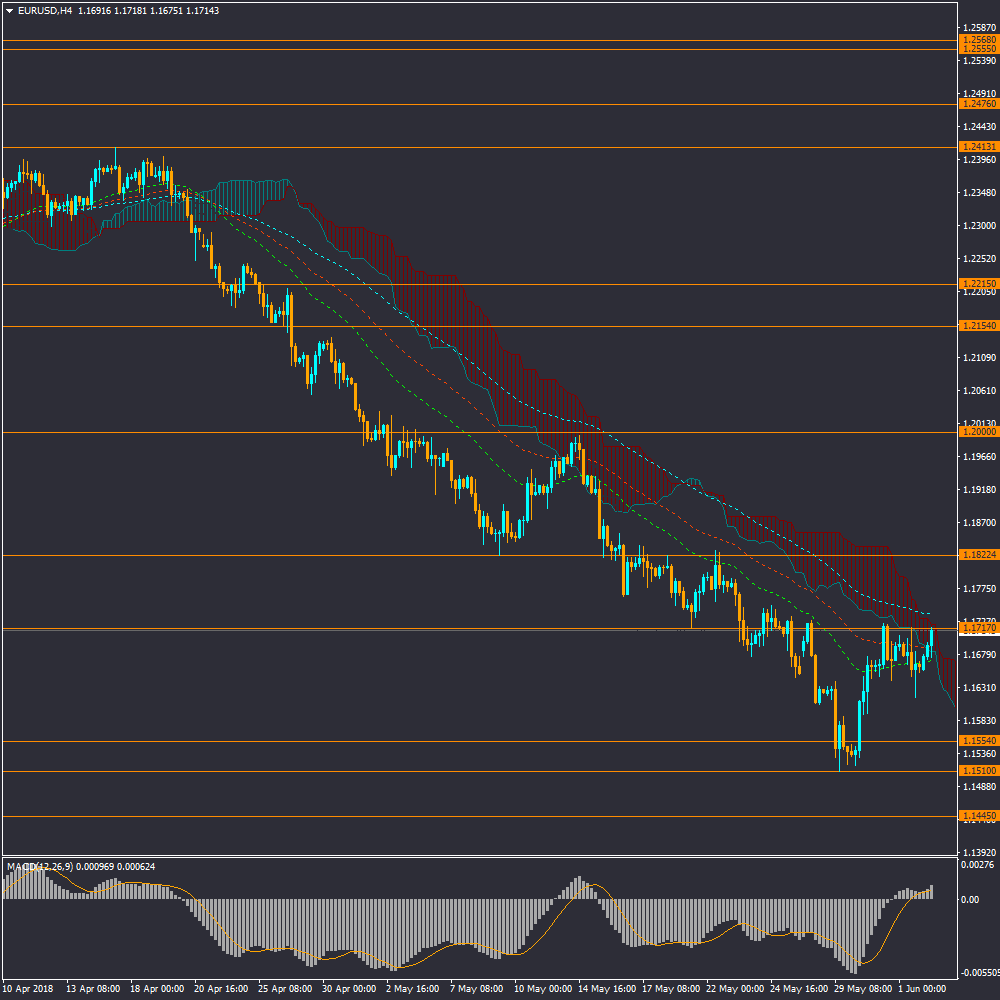Viewport: 1000px width, 1000px height.
Task: Click the 1.14450 price level label
Action: 977,816
